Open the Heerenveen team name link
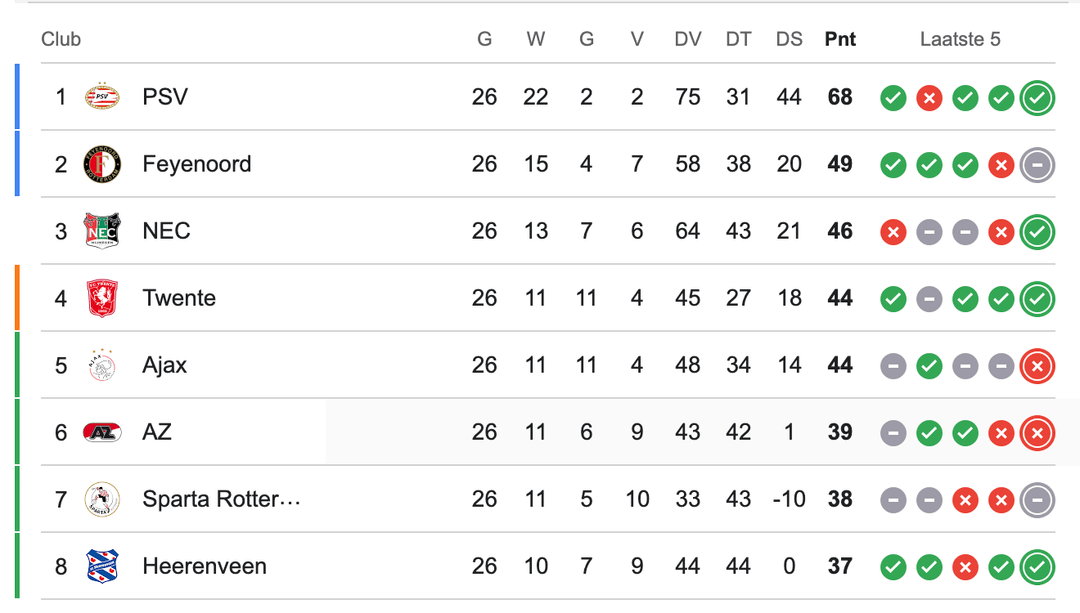Viewport: 1080px width, 613px height. click(x=204, y=566)
